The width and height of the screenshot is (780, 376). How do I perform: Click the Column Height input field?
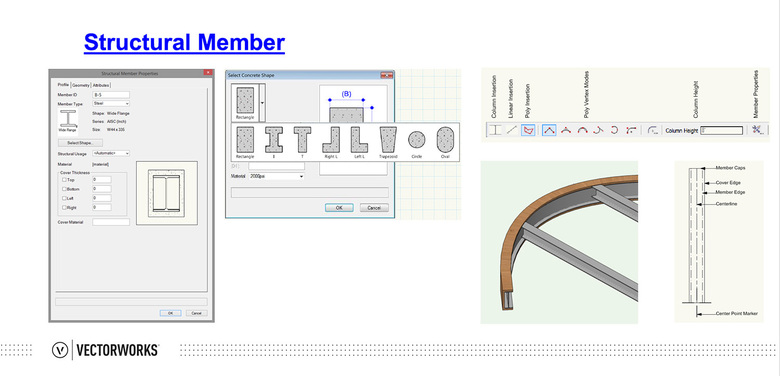pyautogui.click(x=721, y=130)
